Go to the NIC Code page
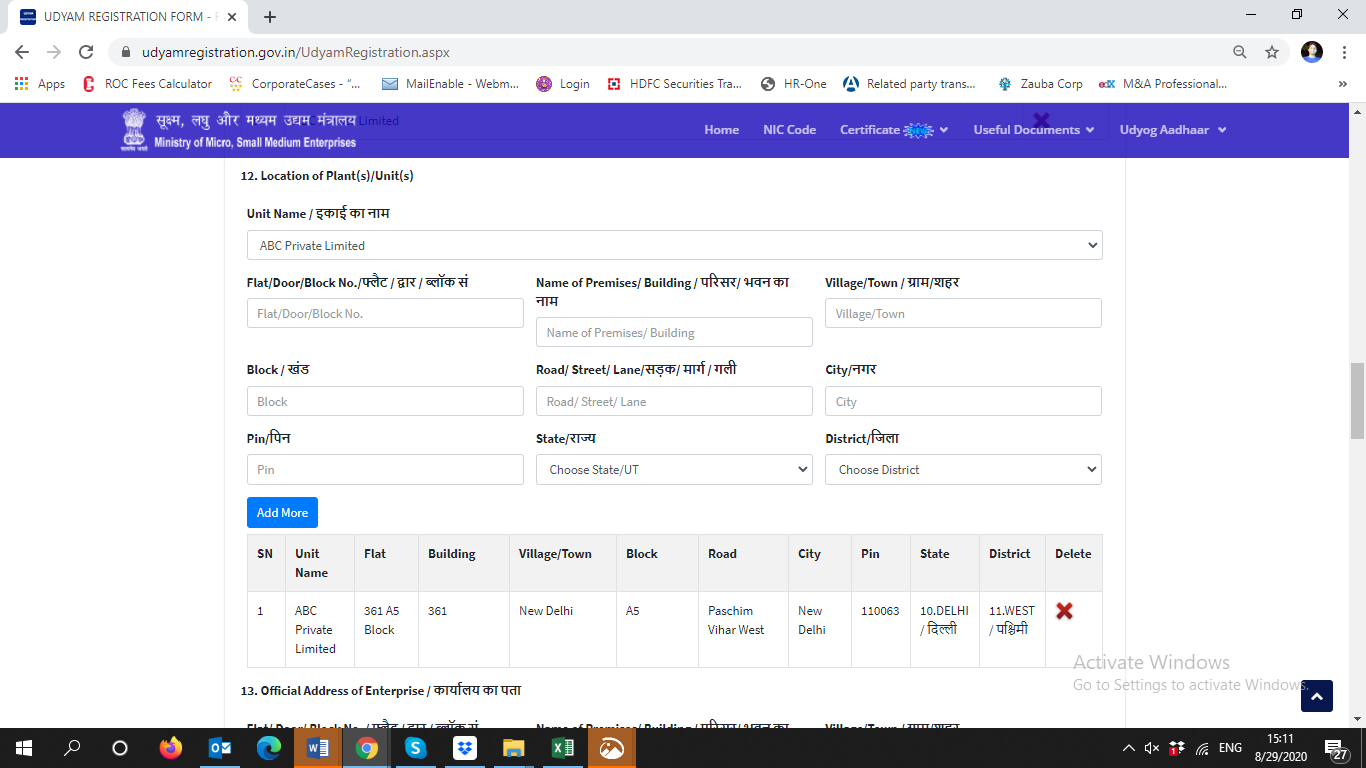This screenshot has height=768, width=1366. point(789,130)
